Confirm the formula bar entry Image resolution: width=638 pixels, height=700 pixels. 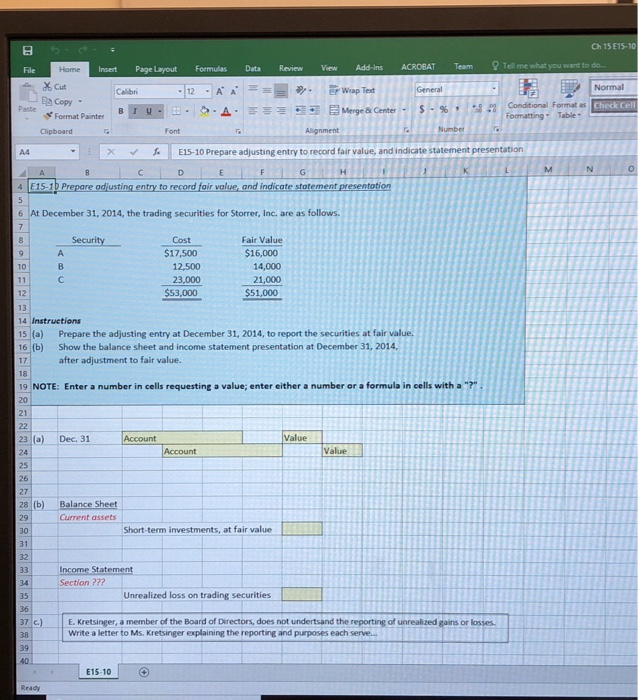pos(133,152)
